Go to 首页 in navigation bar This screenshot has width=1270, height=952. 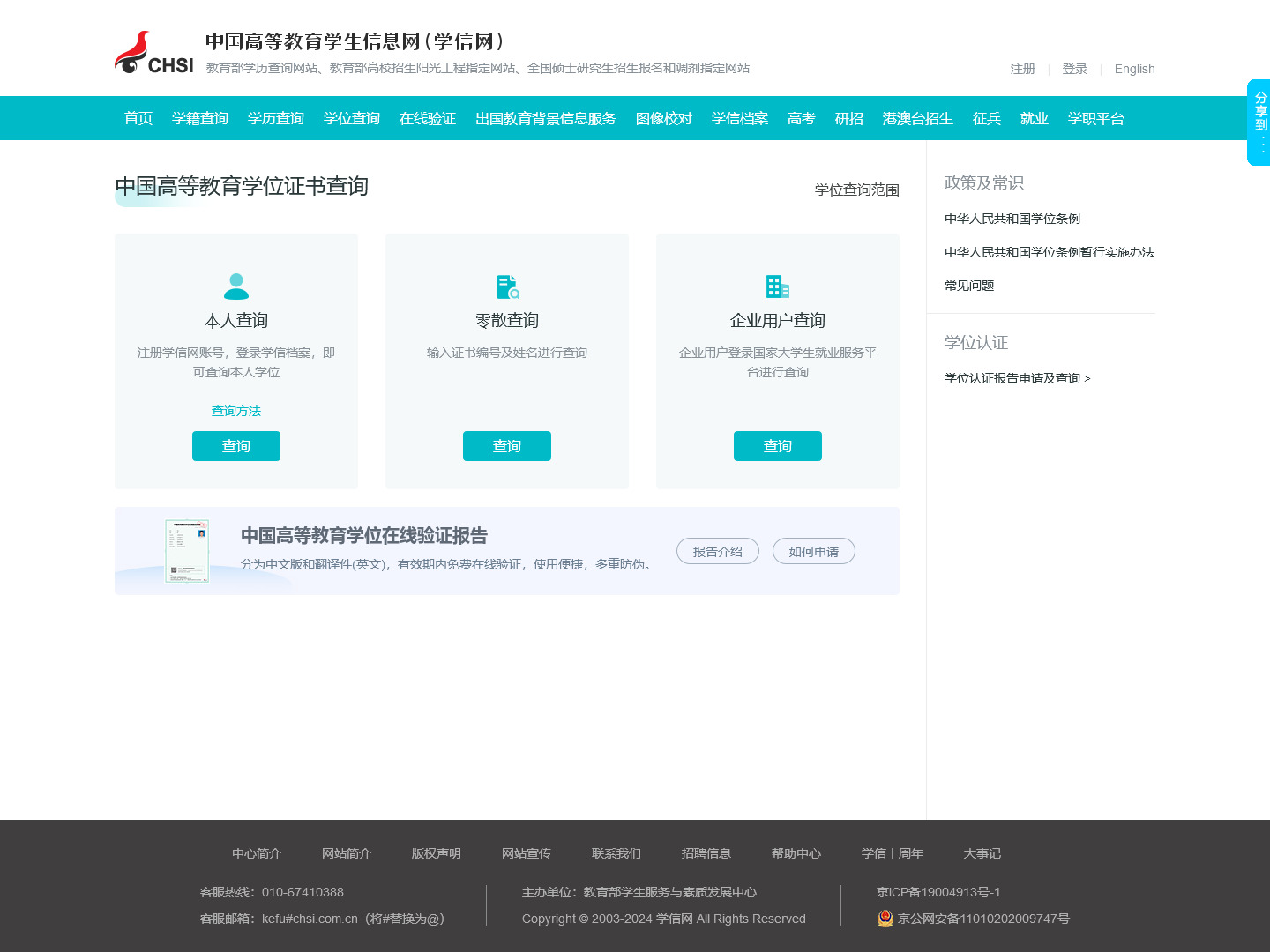[138, 118]
